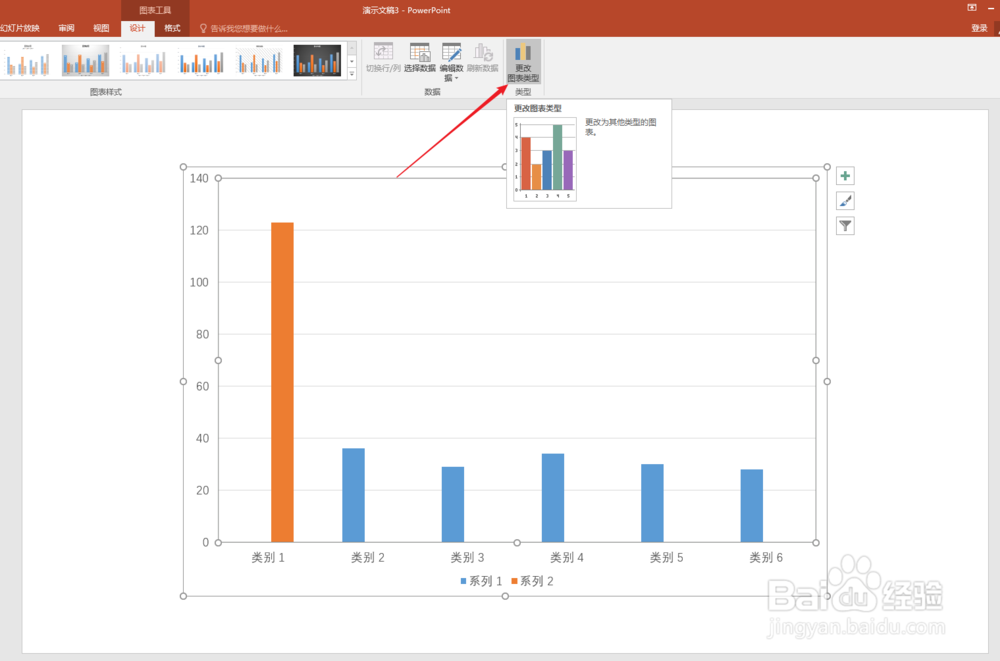This screenshot has width=1000, height=661.
Task: Apply the second chart style with gray background
Action: tap(85, 60)
